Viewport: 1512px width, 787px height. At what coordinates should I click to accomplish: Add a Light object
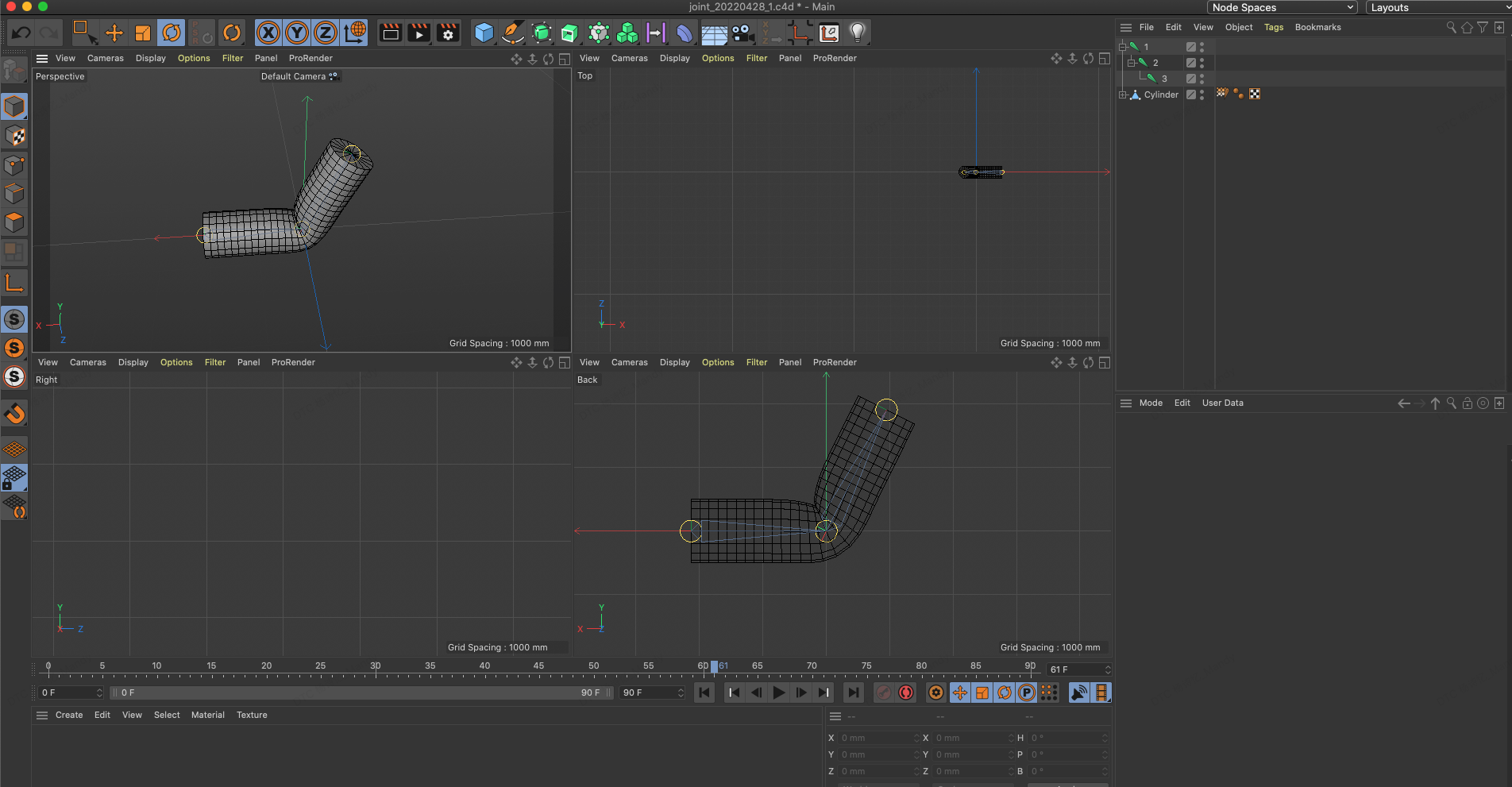point(858,33)
